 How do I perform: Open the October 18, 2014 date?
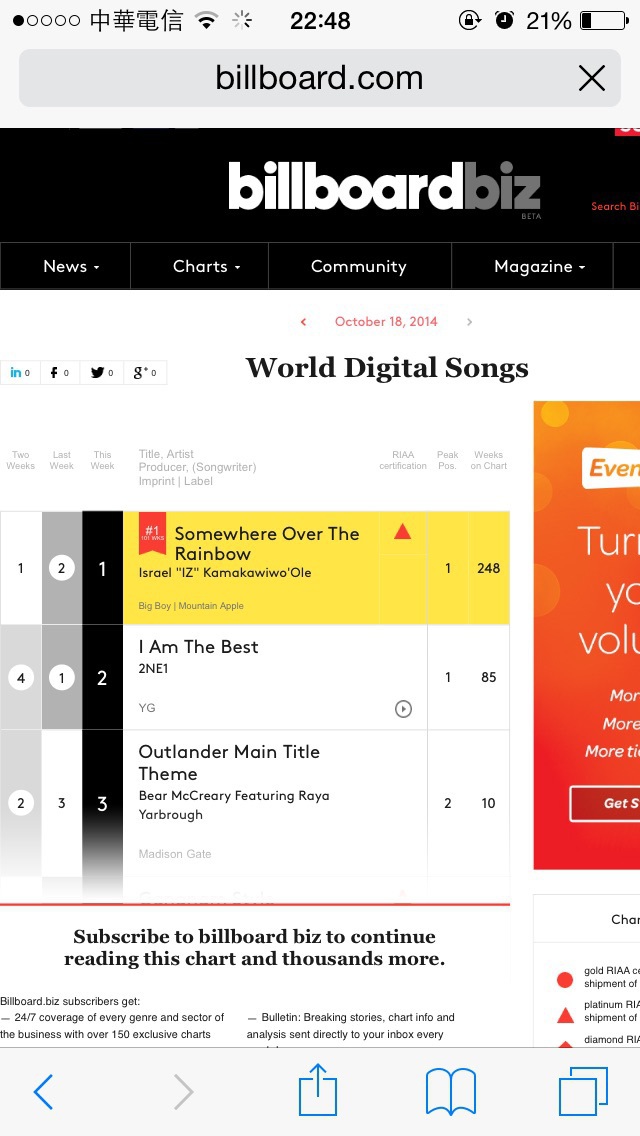pyautogui.click(x=386, y=322)
